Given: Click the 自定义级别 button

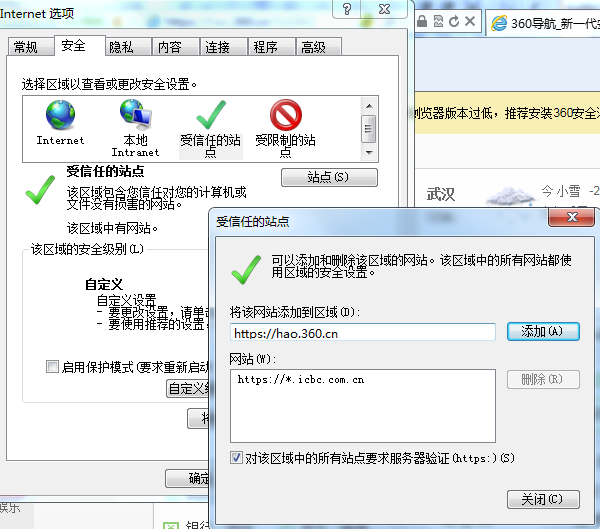Looking at the screenshot, I should (188, 389).
